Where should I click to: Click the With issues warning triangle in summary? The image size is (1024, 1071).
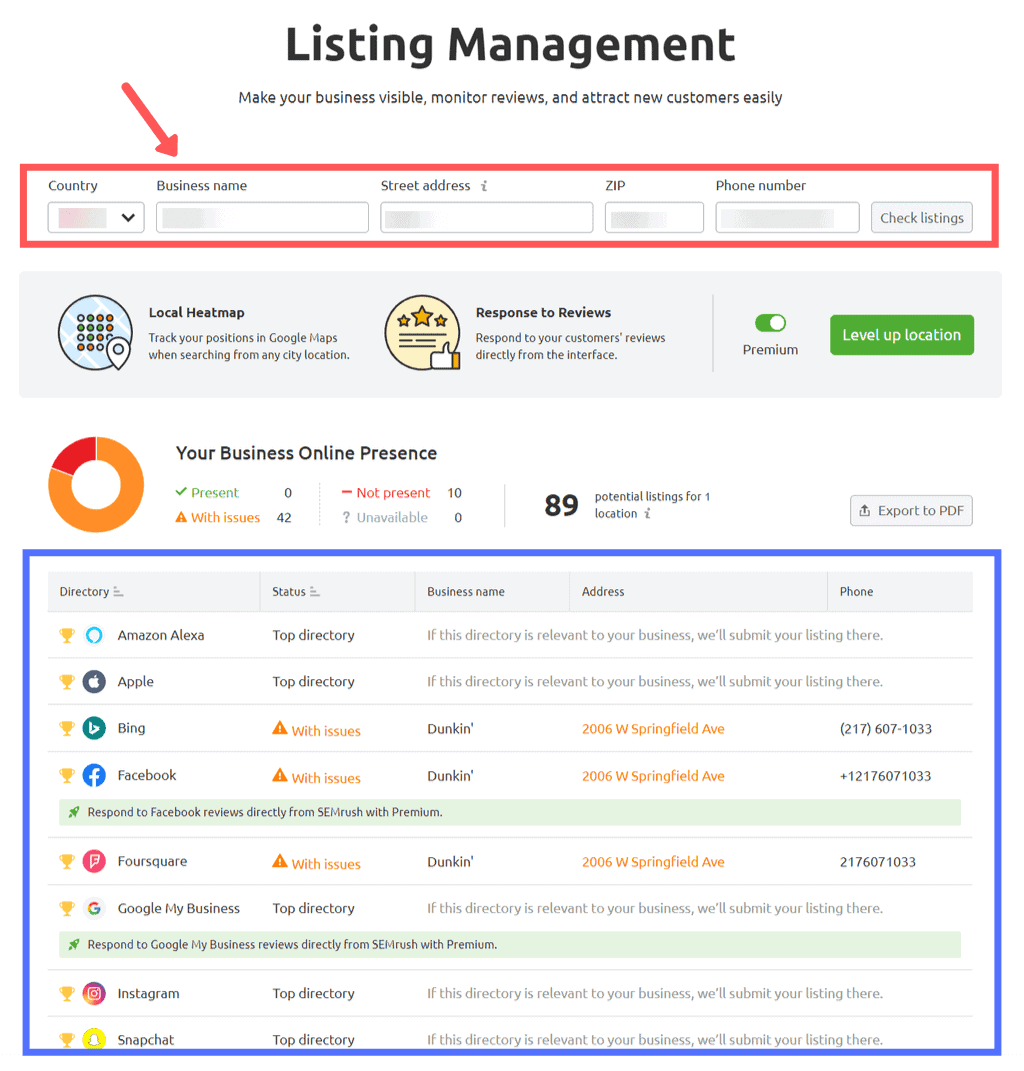(x=181, y=517)
